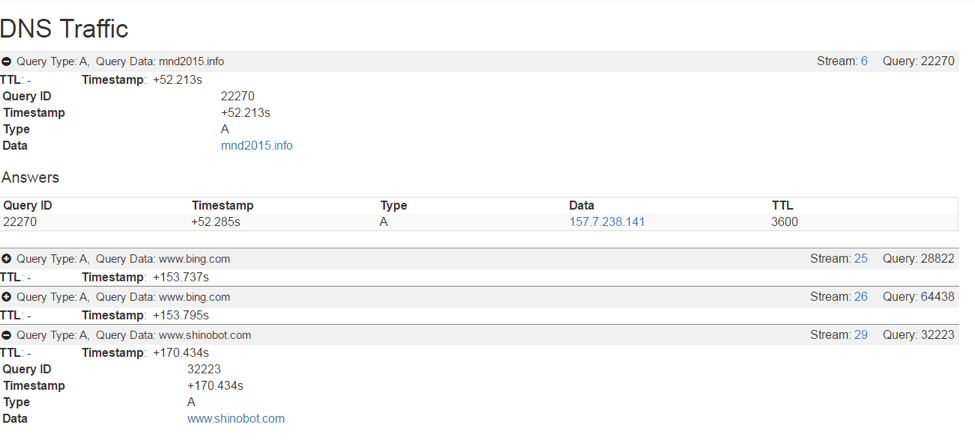975x440 pixels.
Task: Click the Query: 28822 label
Action: click(918, 259)
